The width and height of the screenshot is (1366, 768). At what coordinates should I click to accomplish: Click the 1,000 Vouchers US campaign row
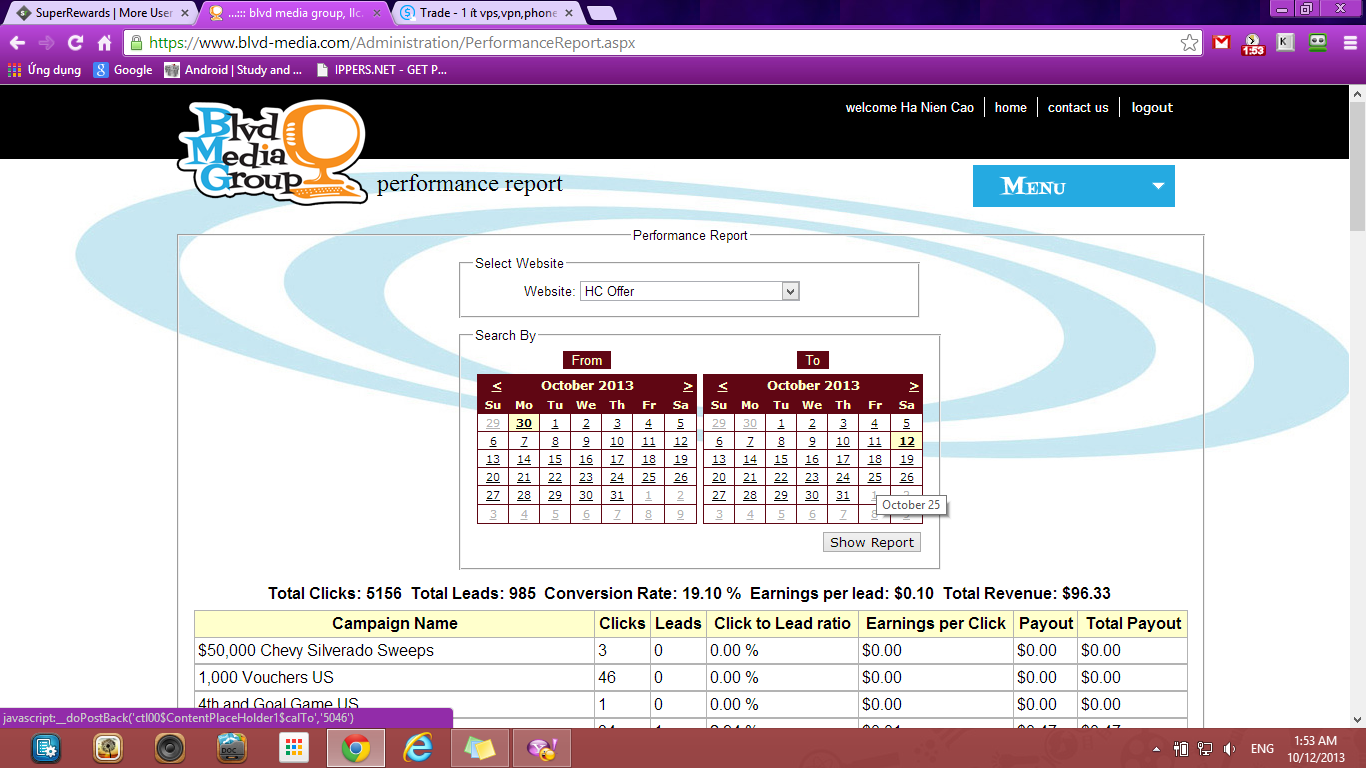click(691, 677)
